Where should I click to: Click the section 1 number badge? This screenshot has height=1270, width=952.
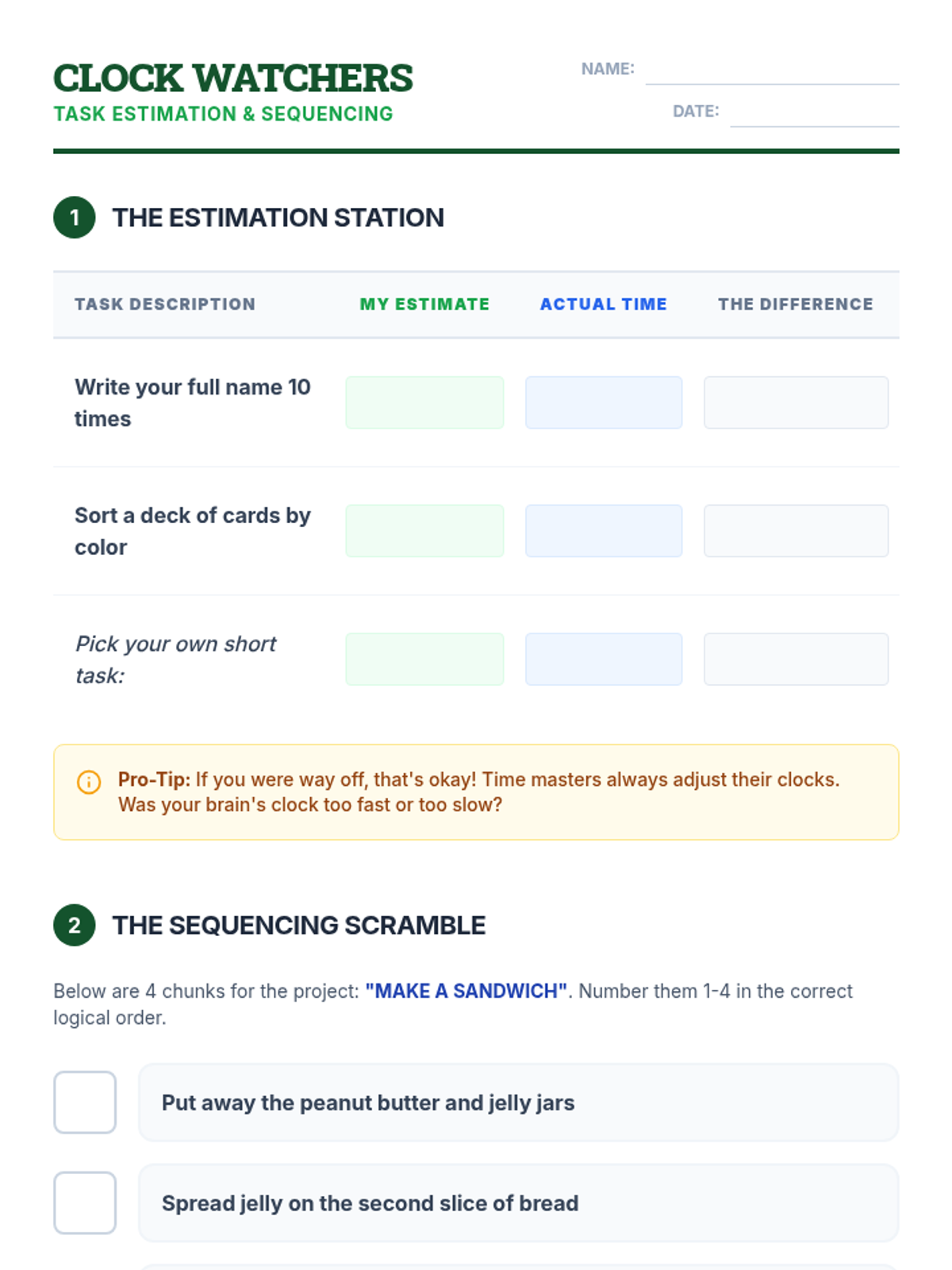[x=75, y=217]
